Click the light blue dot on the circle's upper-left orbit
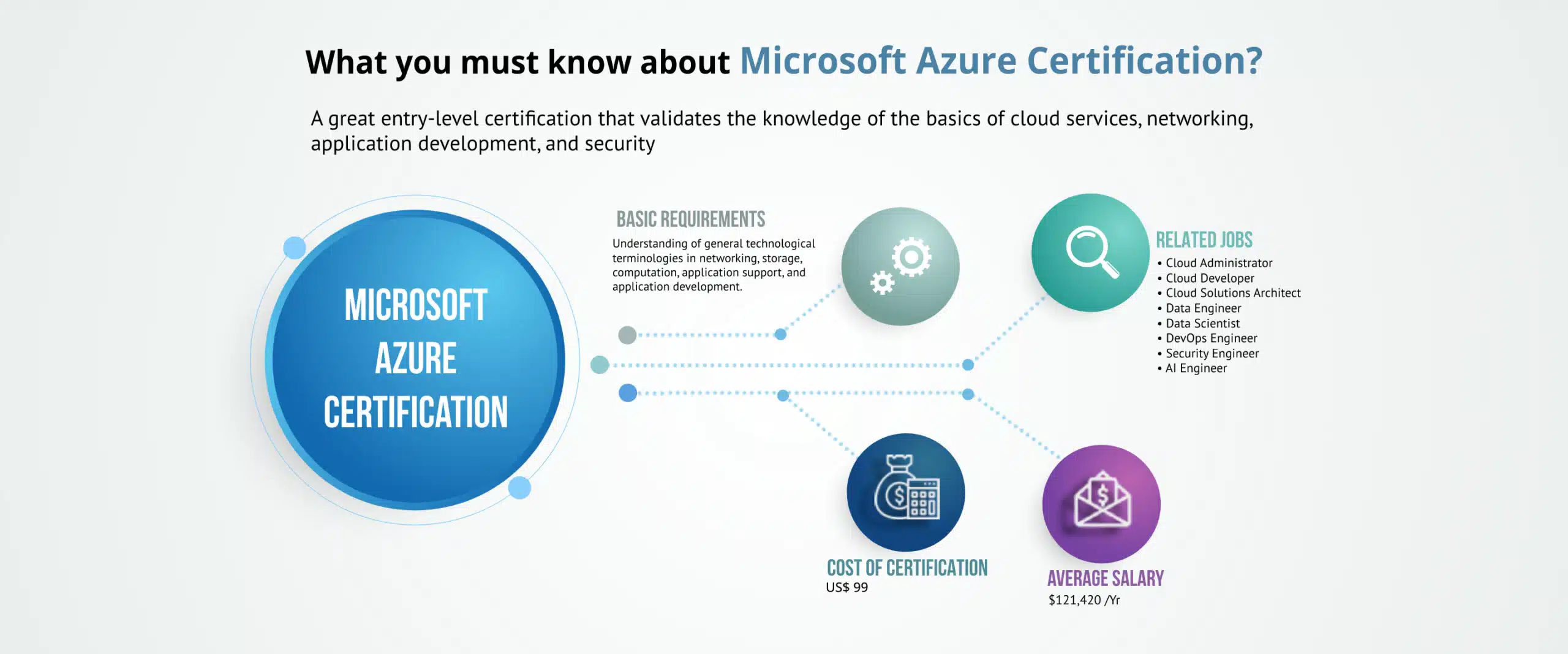1568x654 pixels. coord(295,248)
